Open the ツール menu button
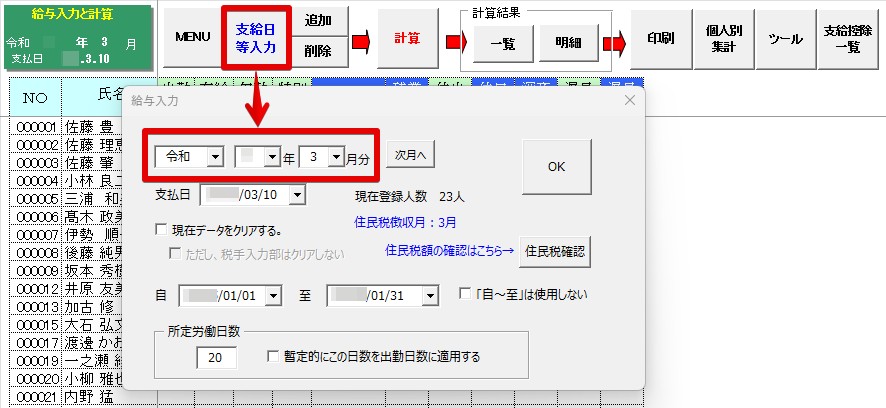The image size is (886, 408). click(x=785, y=38)
